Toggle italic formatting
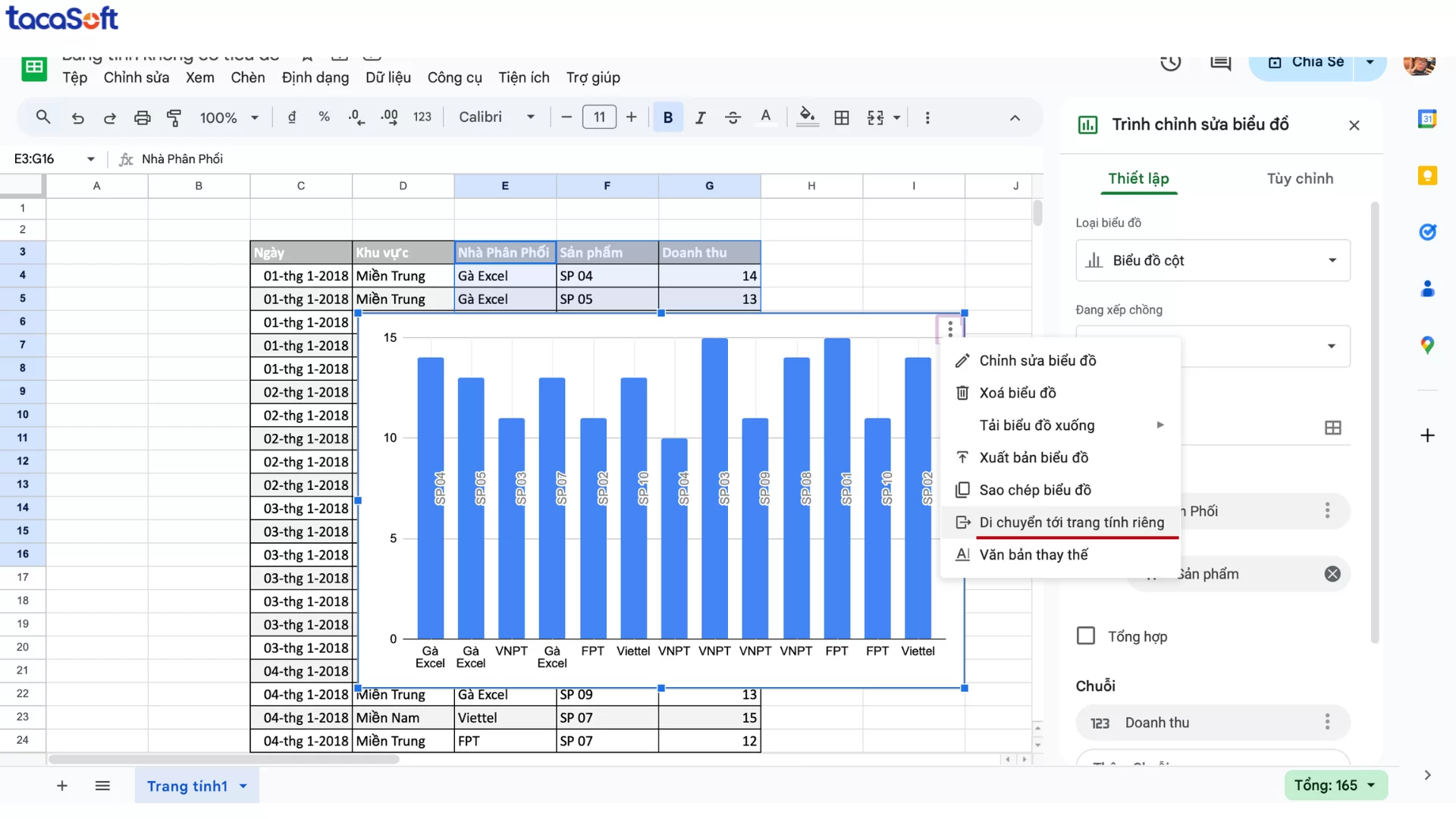Image resolution: width=1456 pixels, height=819 pixels. [700, 118]
